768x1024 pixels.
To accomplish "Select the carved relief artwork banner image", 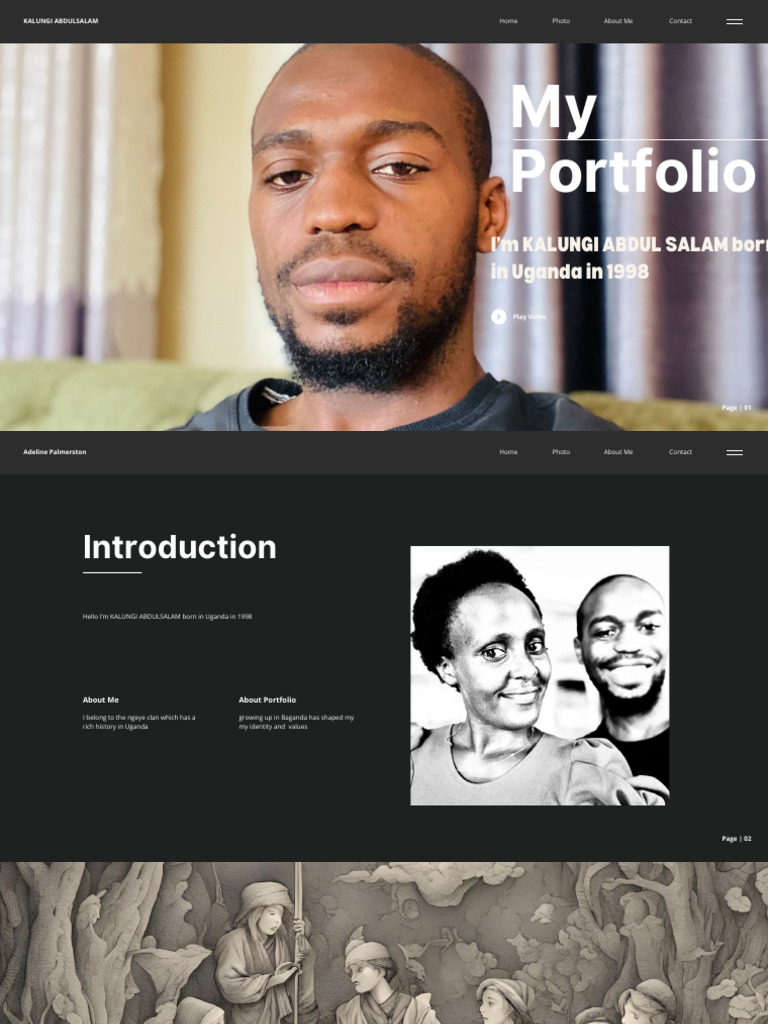I will click(x=384, y=942).
